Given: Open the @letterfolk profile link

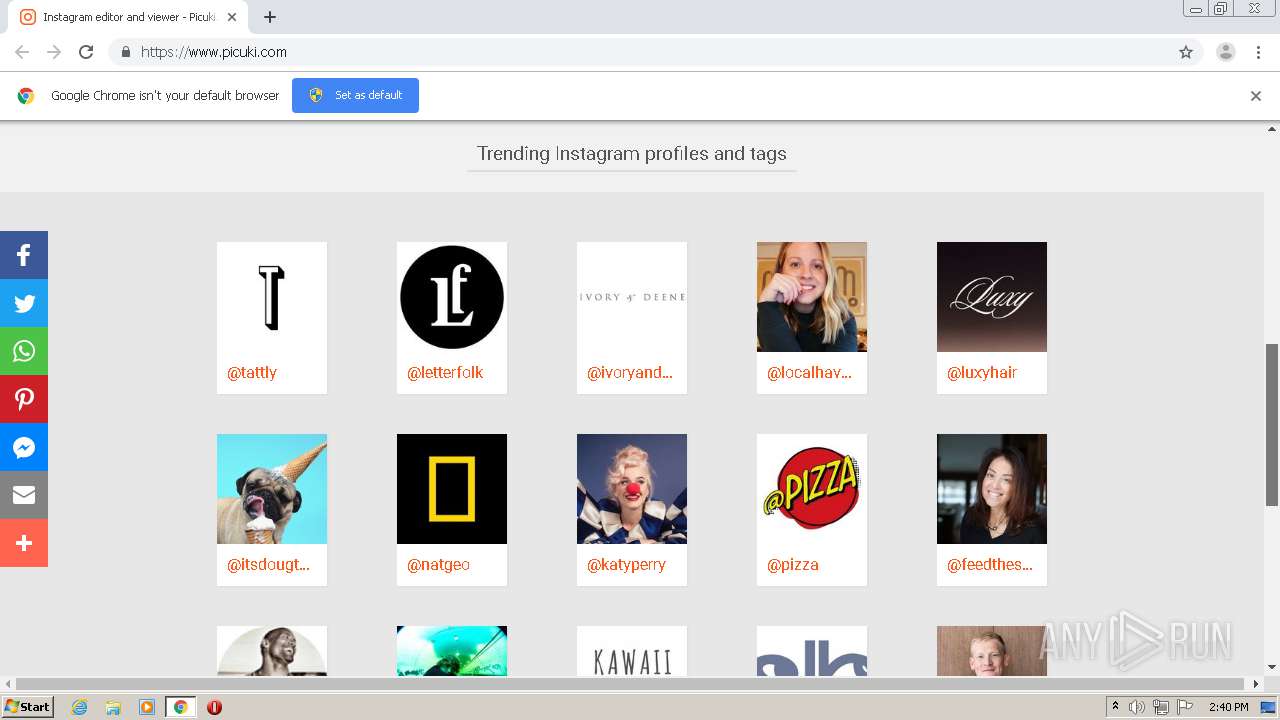Looking at the screenshot, I should (x=445, y=372).
